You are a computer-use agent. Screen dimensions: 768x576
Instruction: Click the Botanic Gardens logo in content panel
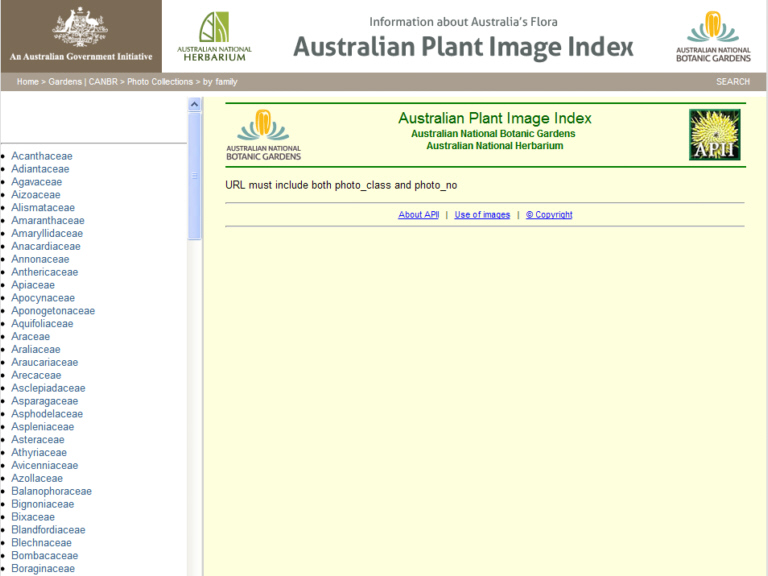[x=264, y=135]
